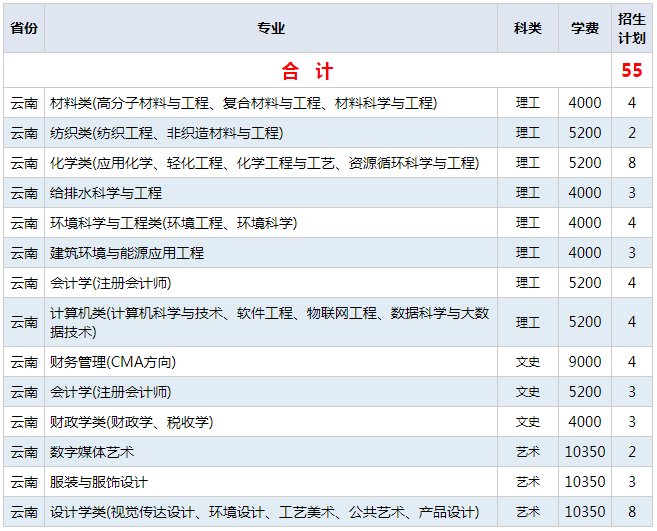Click 理工 in the 计算机类 row
Screen dimensions: 657x531
coord(528,322)
